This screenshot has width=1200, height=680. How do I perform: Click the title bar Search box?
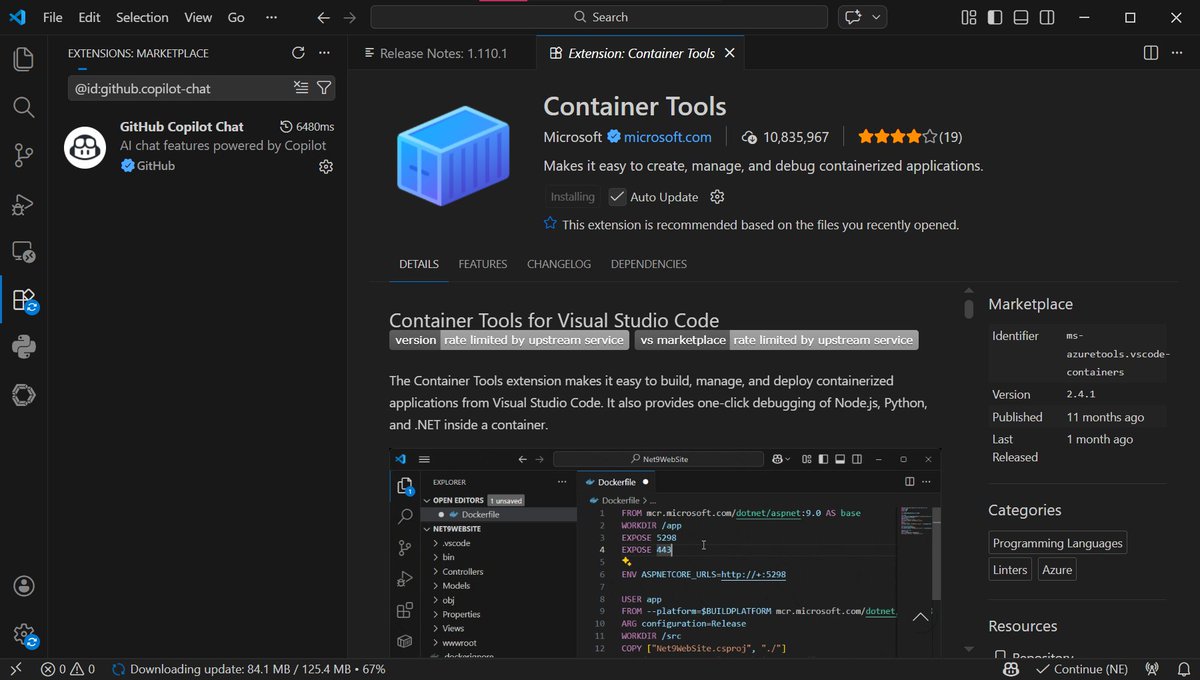[x=599, y=17]
